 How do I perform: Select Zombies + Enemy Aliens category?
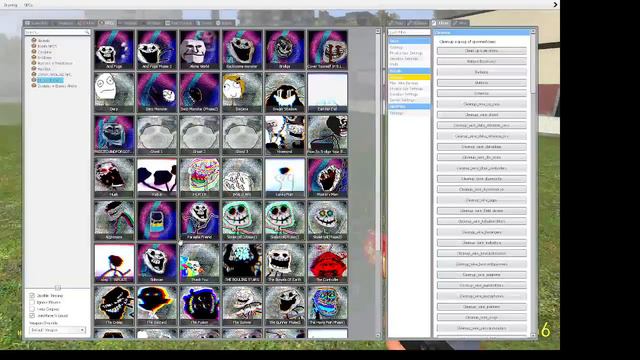click(57, 86)
